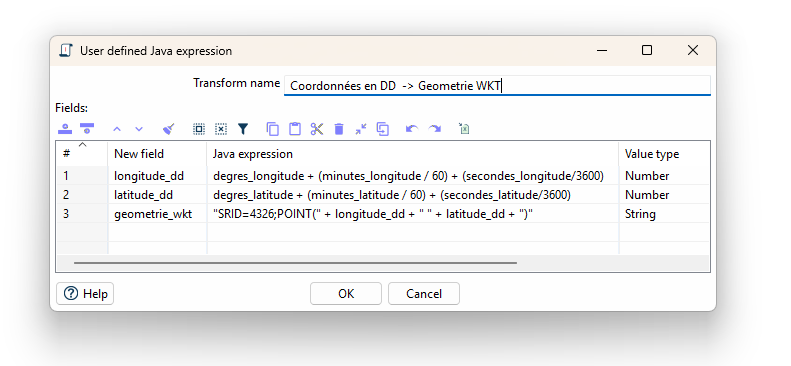
Task: Click the export to spreadsheet icon
Action: pos(464,129)
